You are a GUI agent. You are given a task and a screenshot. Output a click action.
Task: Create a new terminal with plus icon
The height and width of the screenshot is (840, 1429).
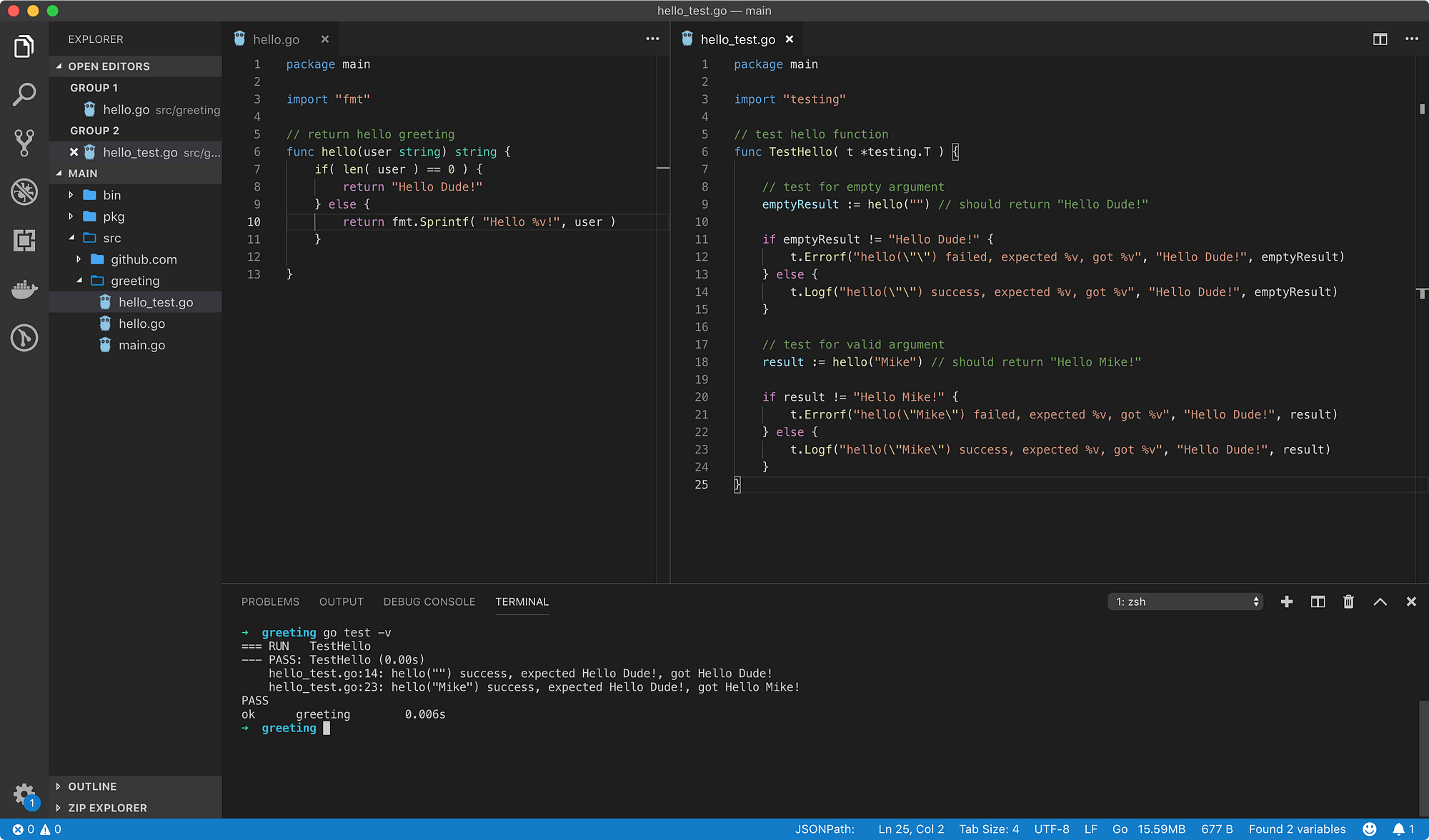pos(1287,601)
